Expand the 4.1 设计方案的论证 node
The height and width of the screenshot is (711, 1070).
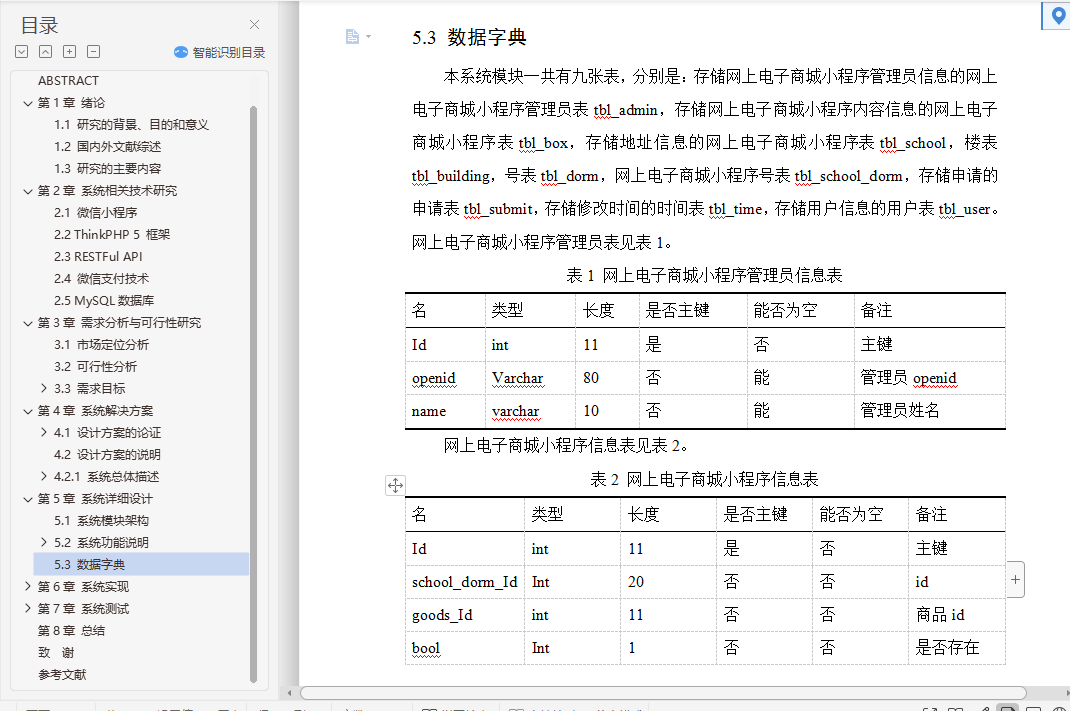point(44,433)
